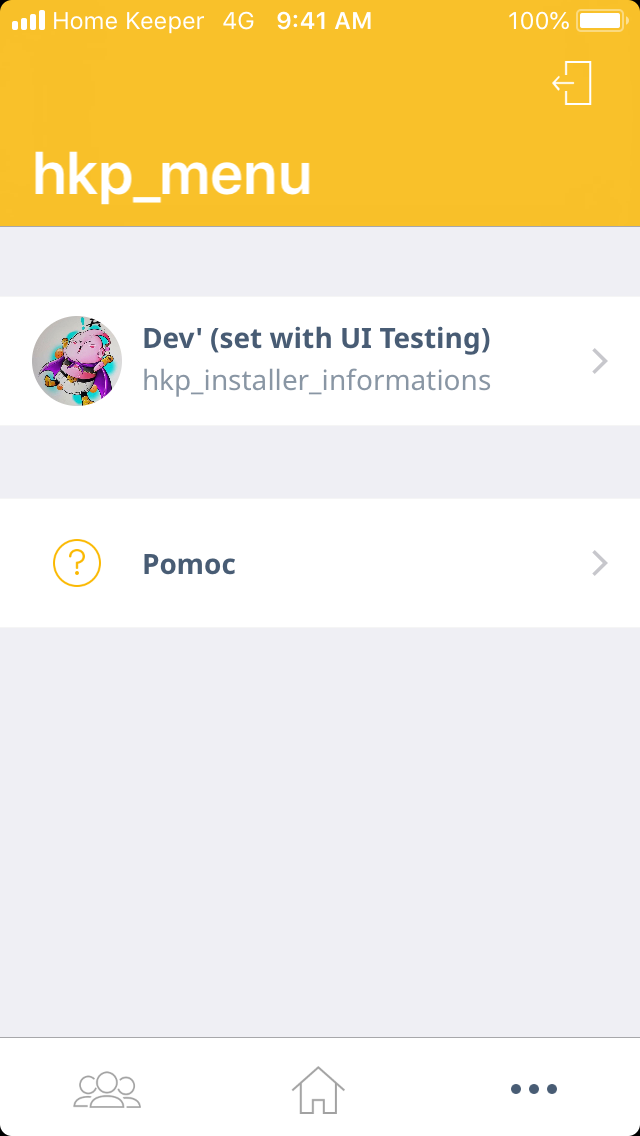
Task: Tap the signal strength bars icon
Action: [28, 20]
